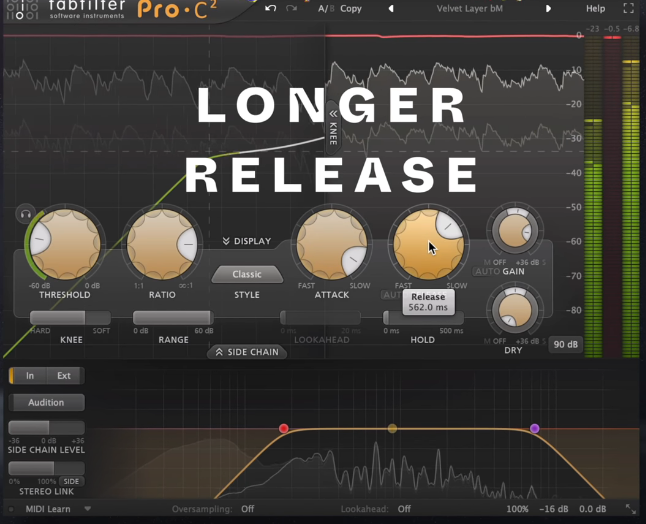Toggle the SIDE stereo link mode button
This screenshot has height=524, width=646.
[71, 481]
